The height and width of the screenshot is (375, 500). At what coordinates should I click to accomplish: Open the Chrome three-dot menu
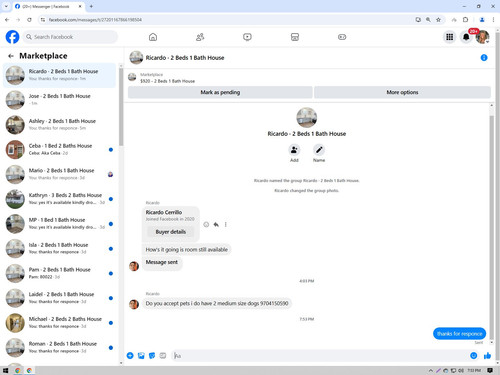tap(493, 20)
